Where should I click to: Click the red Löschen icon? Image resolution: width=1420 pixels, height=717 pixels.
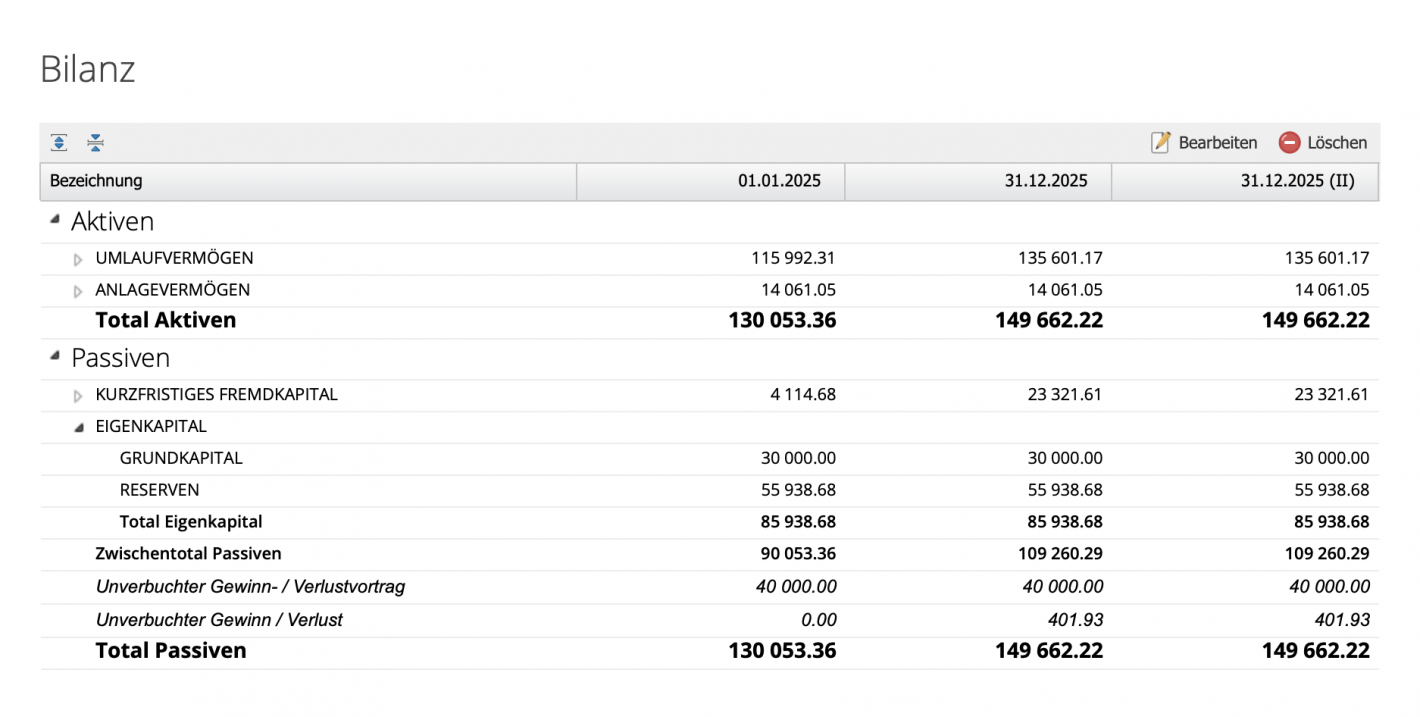[1289, 143]
